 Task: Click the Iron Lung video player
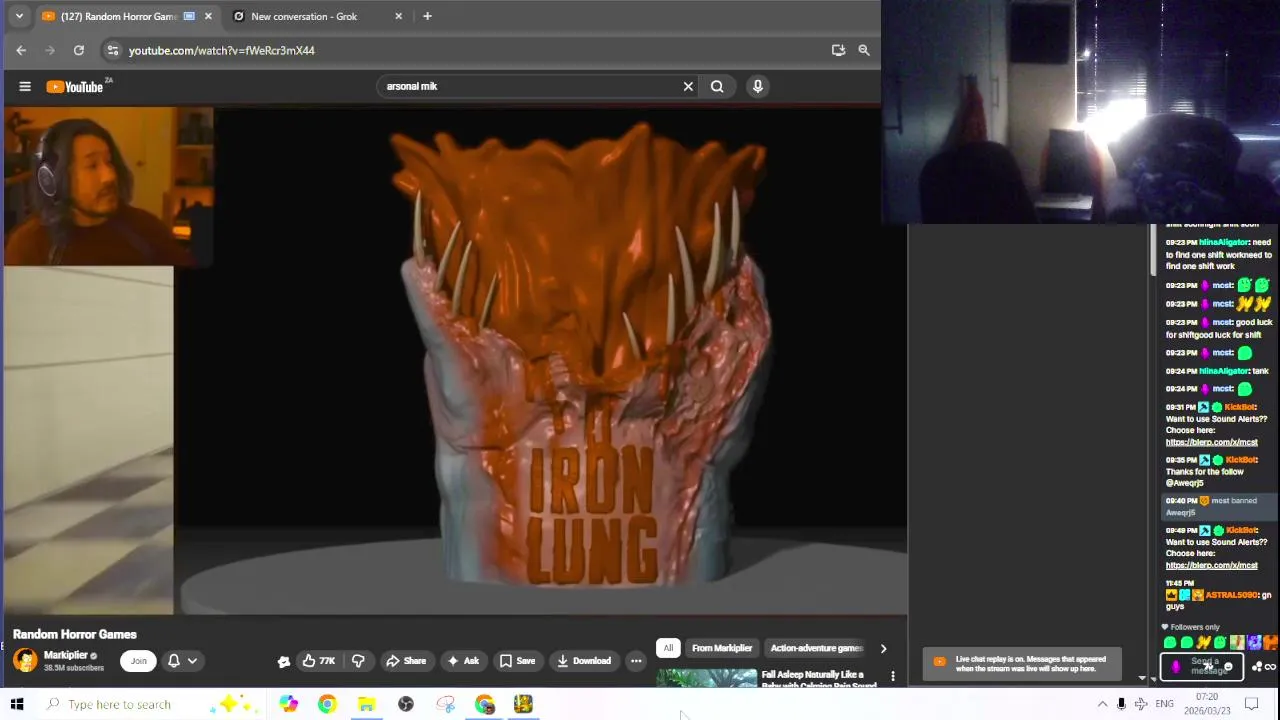(455, 360)
